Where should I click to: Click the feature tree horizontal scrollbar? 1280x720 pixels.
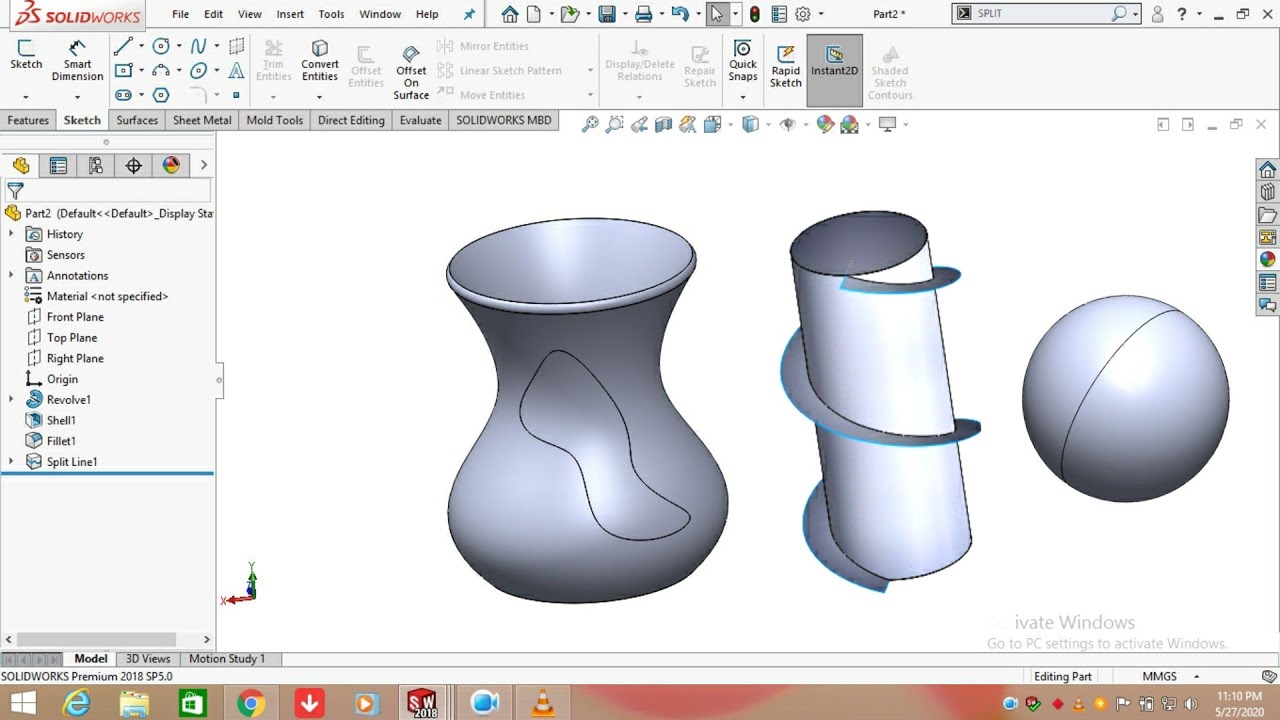[97, 639]
